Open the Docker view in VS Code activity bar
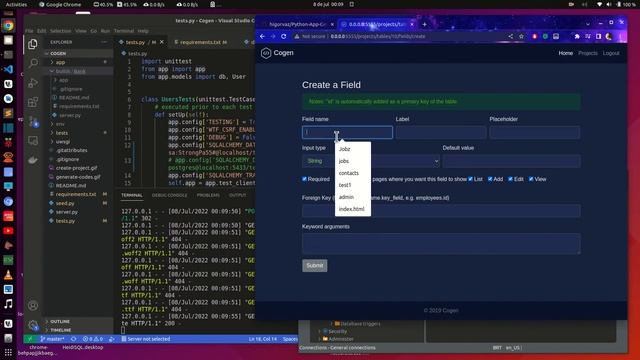The image size is (640, 360). click(x=33, y=160)
